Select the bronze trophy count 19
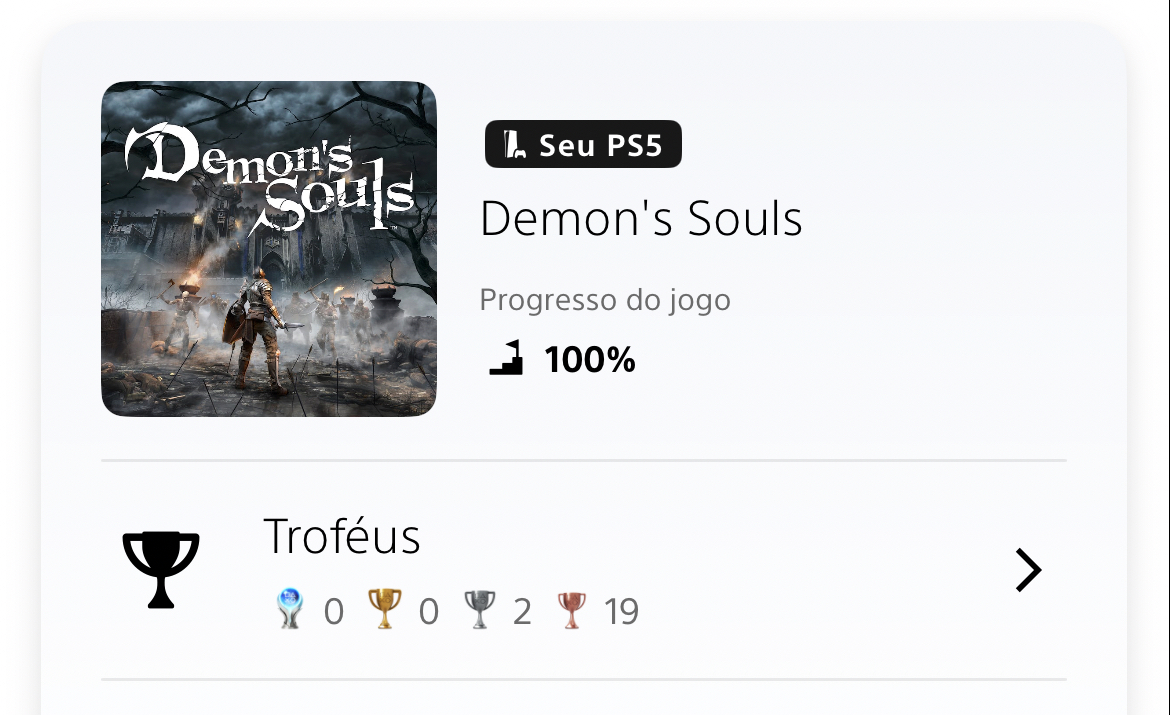 click(x=622, y=612)
